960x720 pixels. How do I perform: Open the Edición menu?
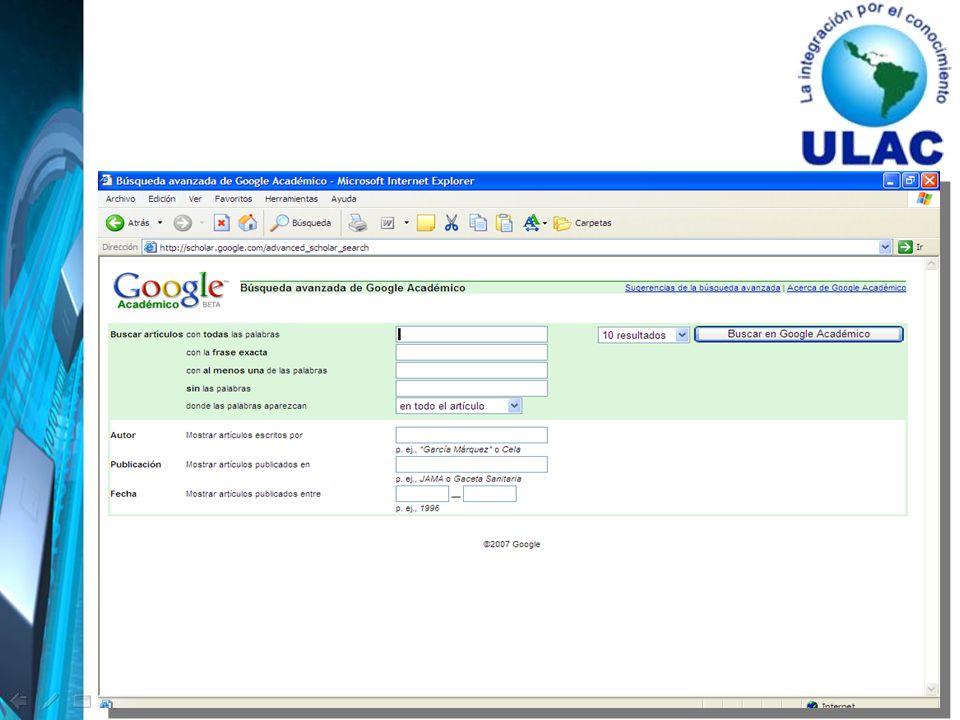pyautogui.click(x=162, y=199)
